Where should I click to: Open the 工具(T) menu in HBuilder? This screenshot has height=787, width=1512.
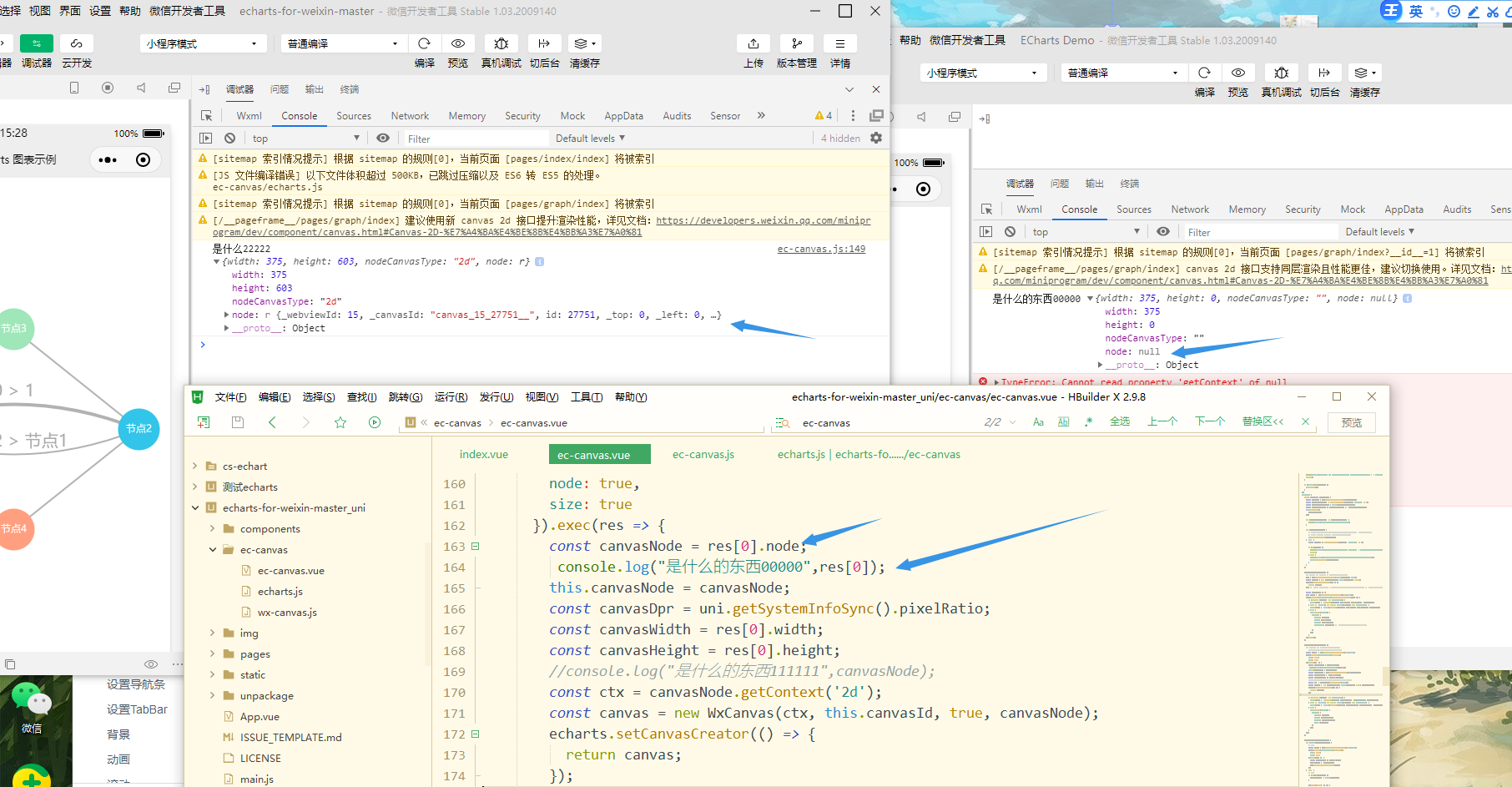coord(586,397)
